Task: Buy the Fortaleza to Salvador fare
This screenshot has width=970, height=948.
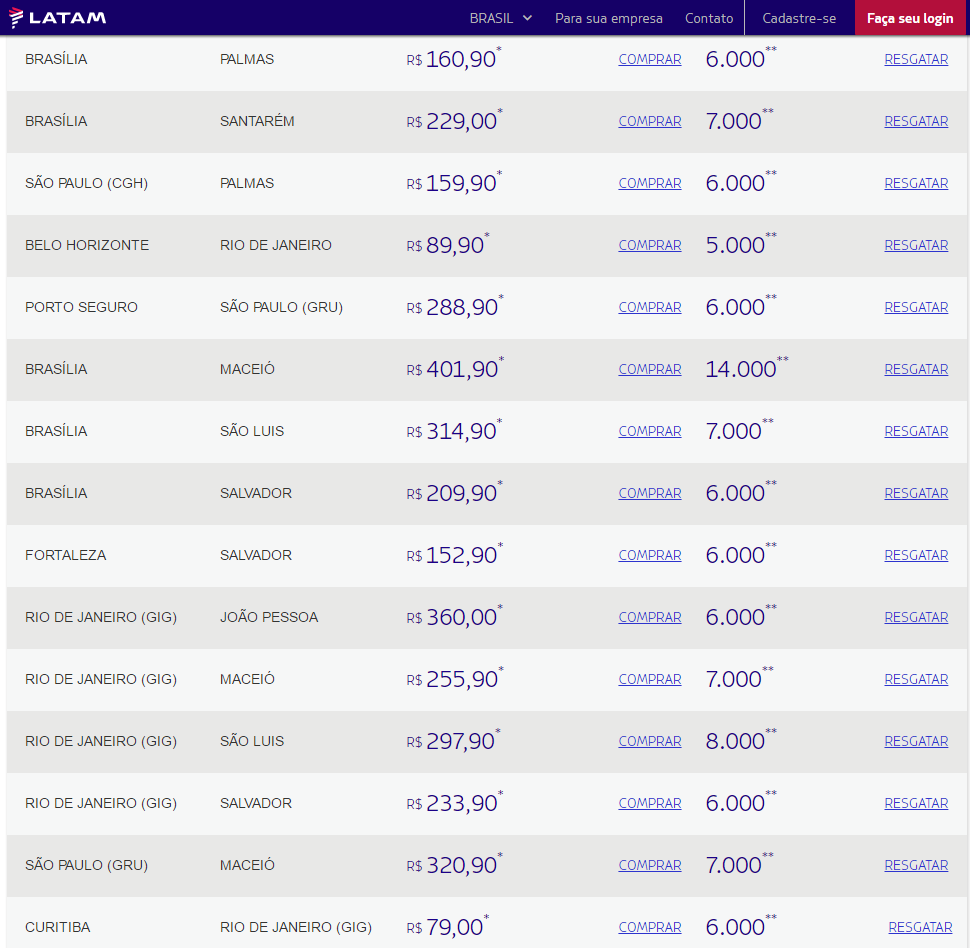Action: [650, 555]
